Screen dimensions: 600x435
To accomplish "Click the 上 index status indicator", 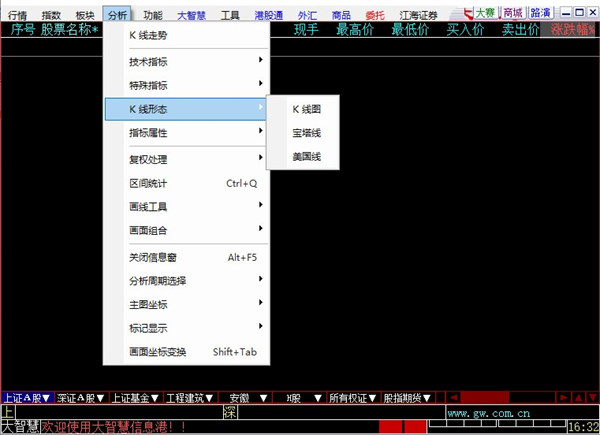I will pyautogui.click(x=8, y=412).
